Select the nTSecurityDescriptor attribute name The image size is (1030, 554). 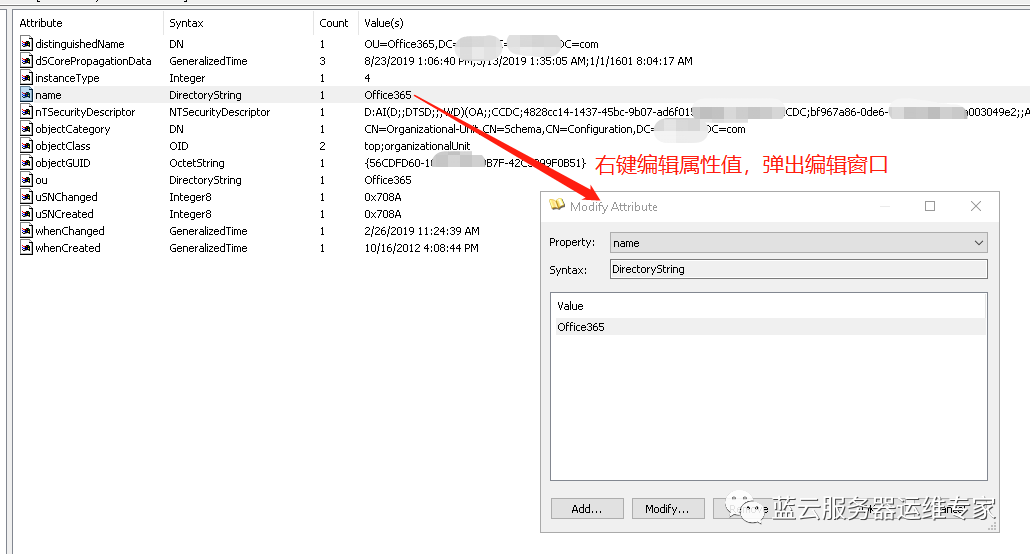(85, 112)
